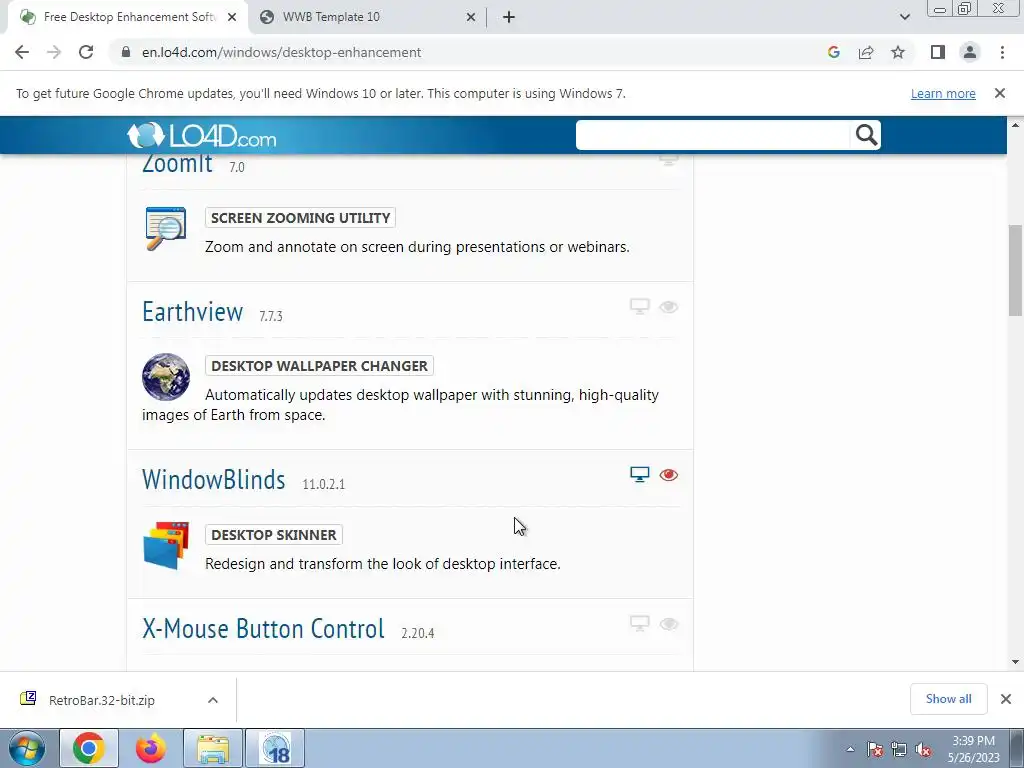The height and width of the screenshot is (768, 1024).
Task: Open the Windows Start menu
Action: coord(26,748)
